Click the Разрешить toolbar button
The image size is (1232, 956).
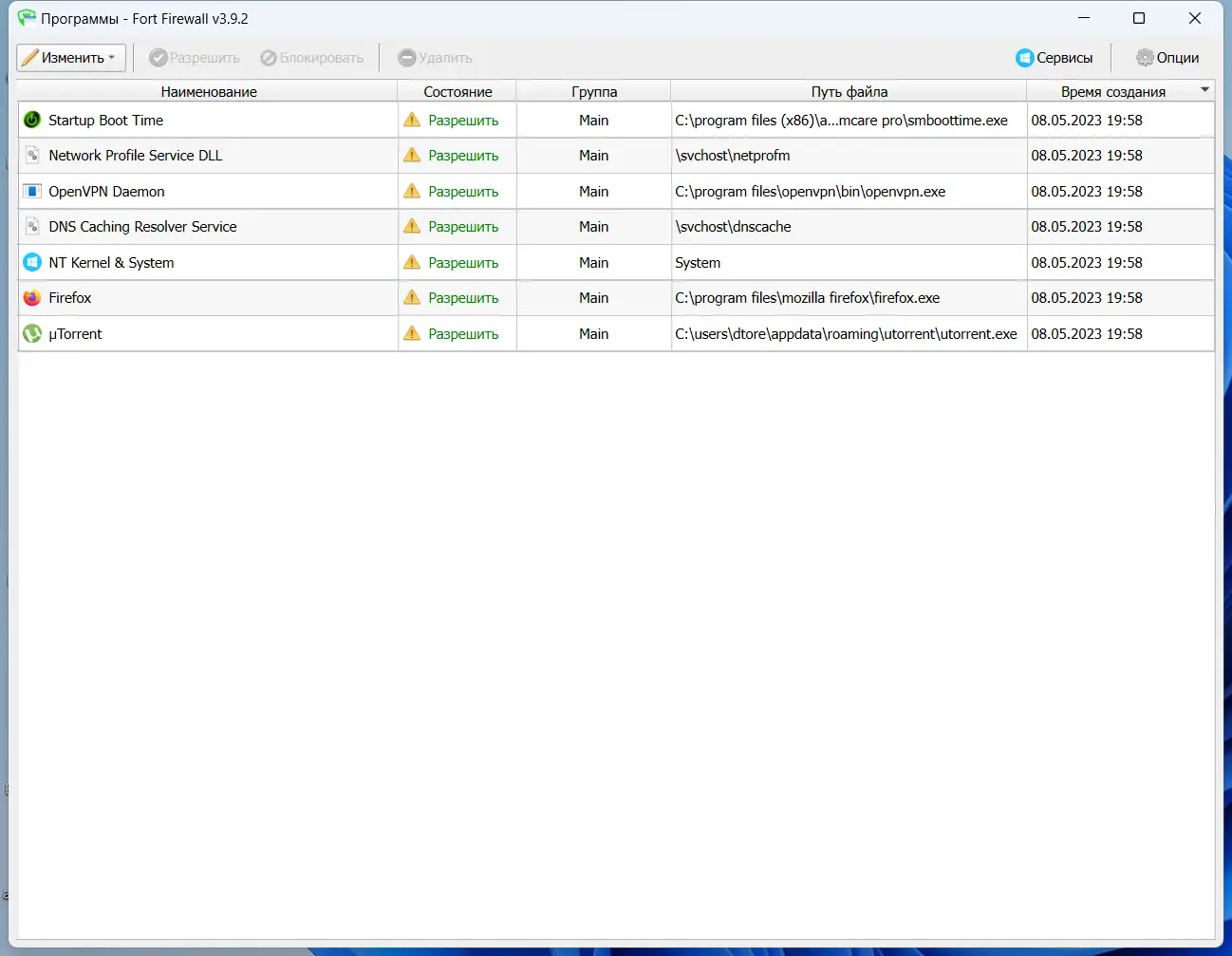(195, 58)
